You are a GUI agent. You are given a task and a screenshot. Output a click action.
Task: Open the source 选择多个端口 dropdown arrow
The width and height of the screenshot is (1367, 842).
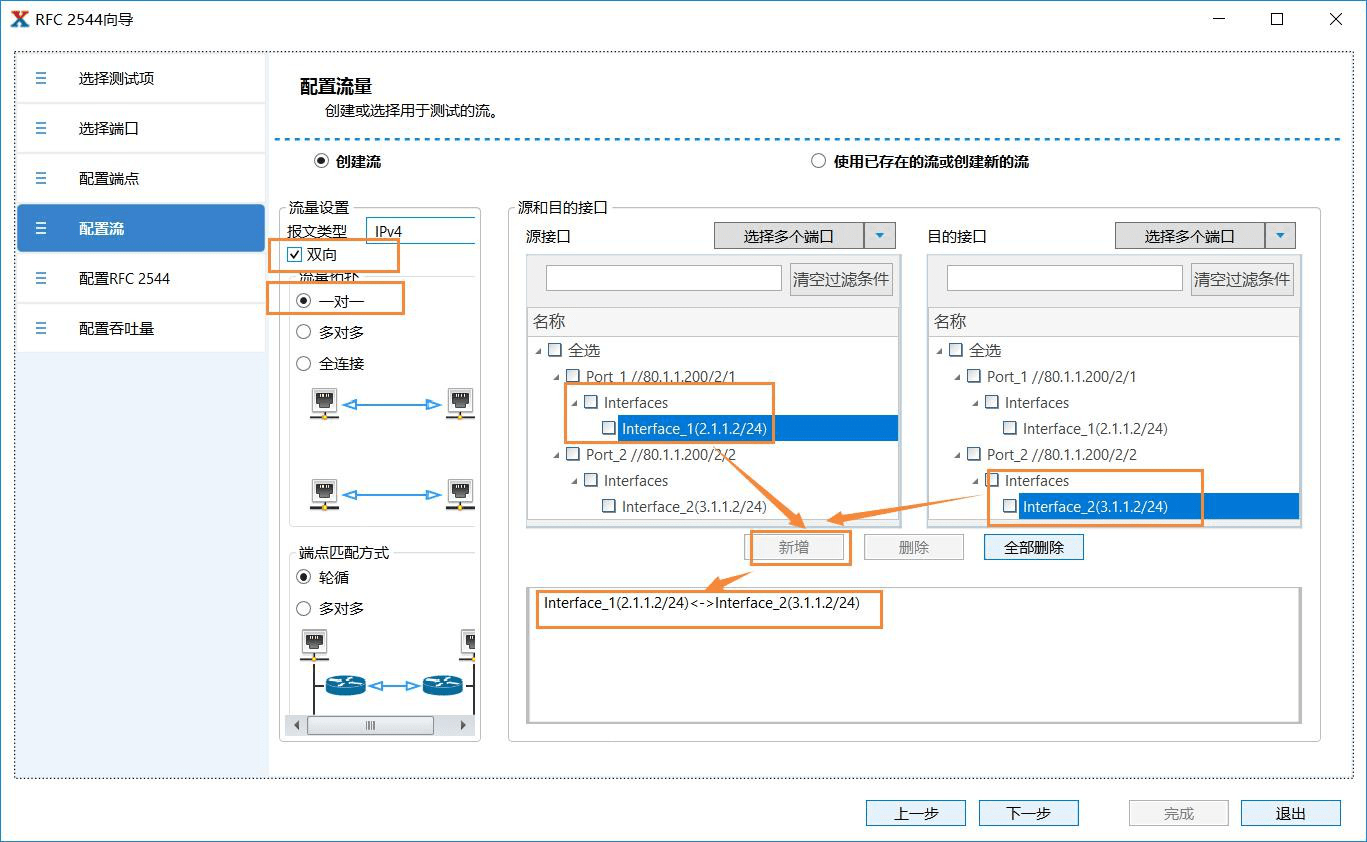pyautogui.click(x=878, y=235)
